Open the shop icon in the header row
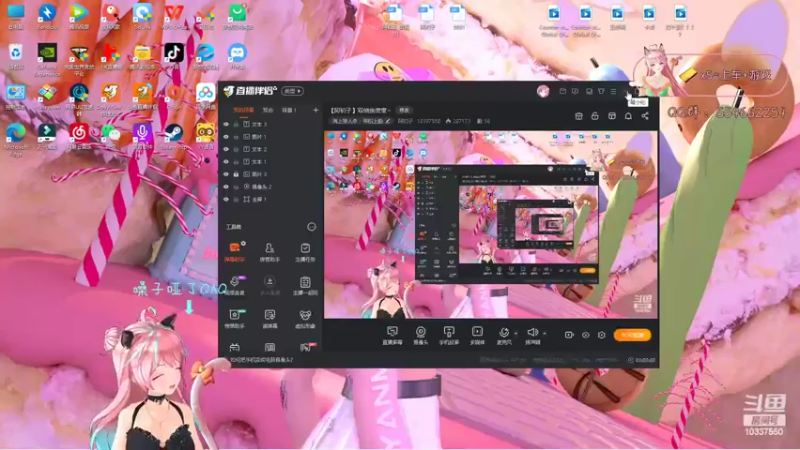This screenshot has height=450, width=800. tap(579, 116)
